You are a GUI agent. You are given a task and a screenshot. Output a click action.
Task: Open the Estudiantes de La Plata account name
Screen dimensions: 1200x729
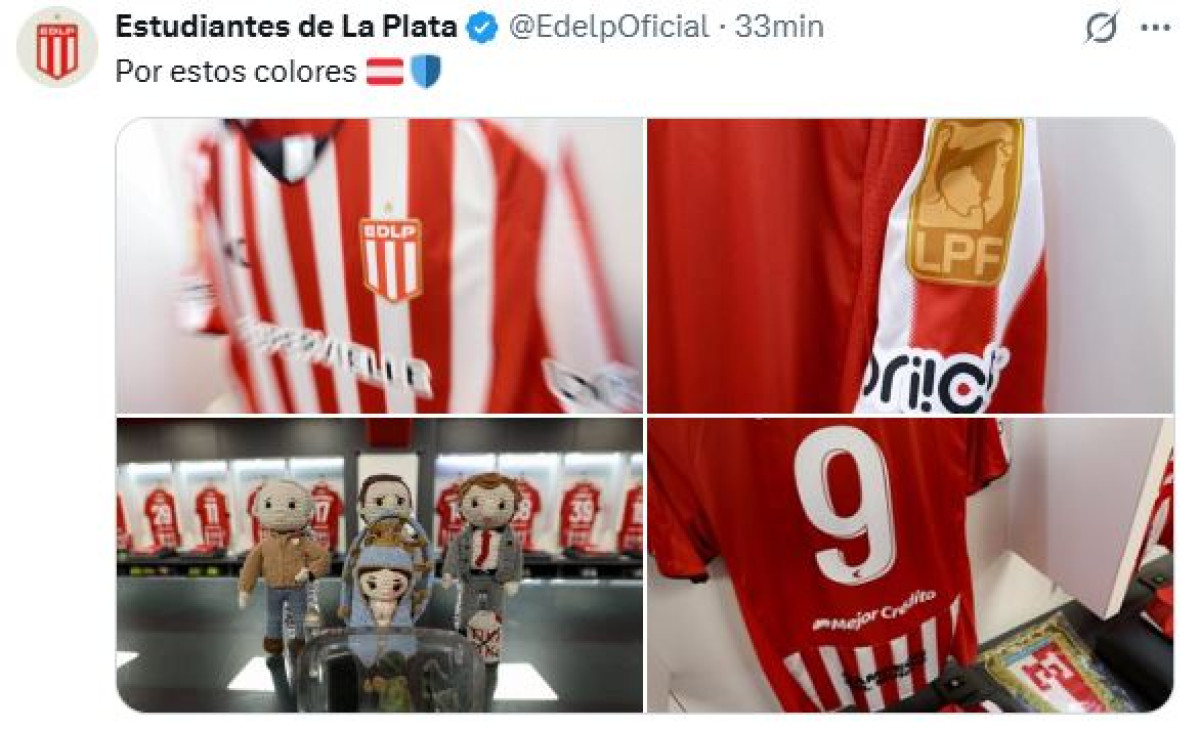coord(286,27)
